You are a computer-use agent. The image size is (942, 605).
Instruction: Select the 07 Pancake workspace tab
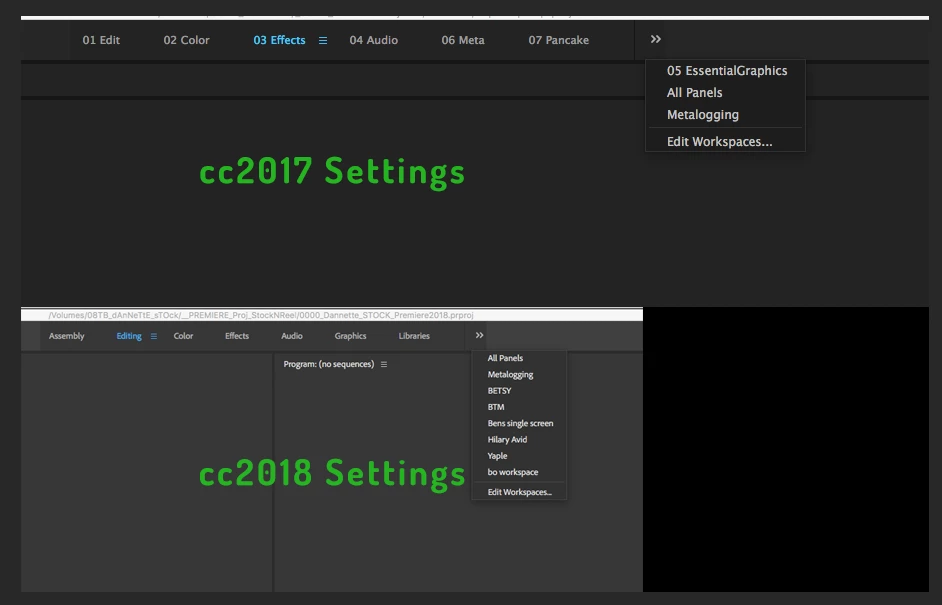pyautogui.click(x=558, y=40)
